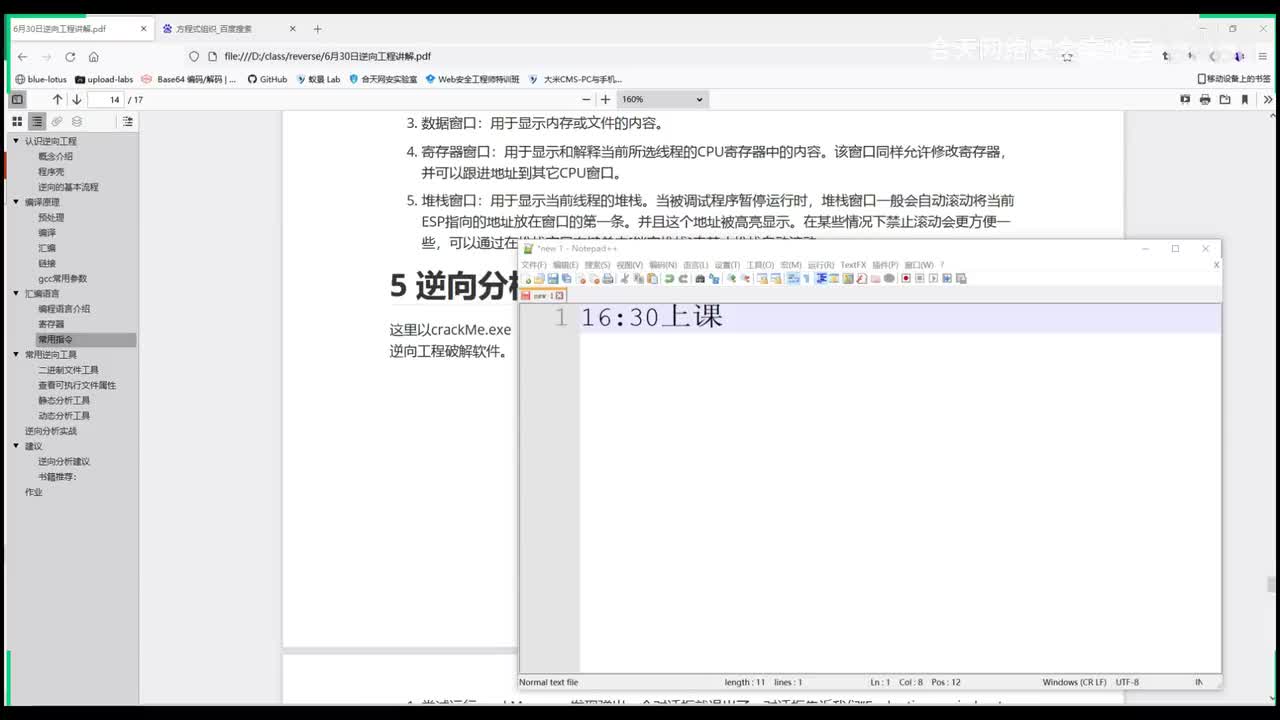The height and width of the screenshot is (720, 1280).
Task: Open Notepad++ 视图(V) menu
Action: pos(629,265)
